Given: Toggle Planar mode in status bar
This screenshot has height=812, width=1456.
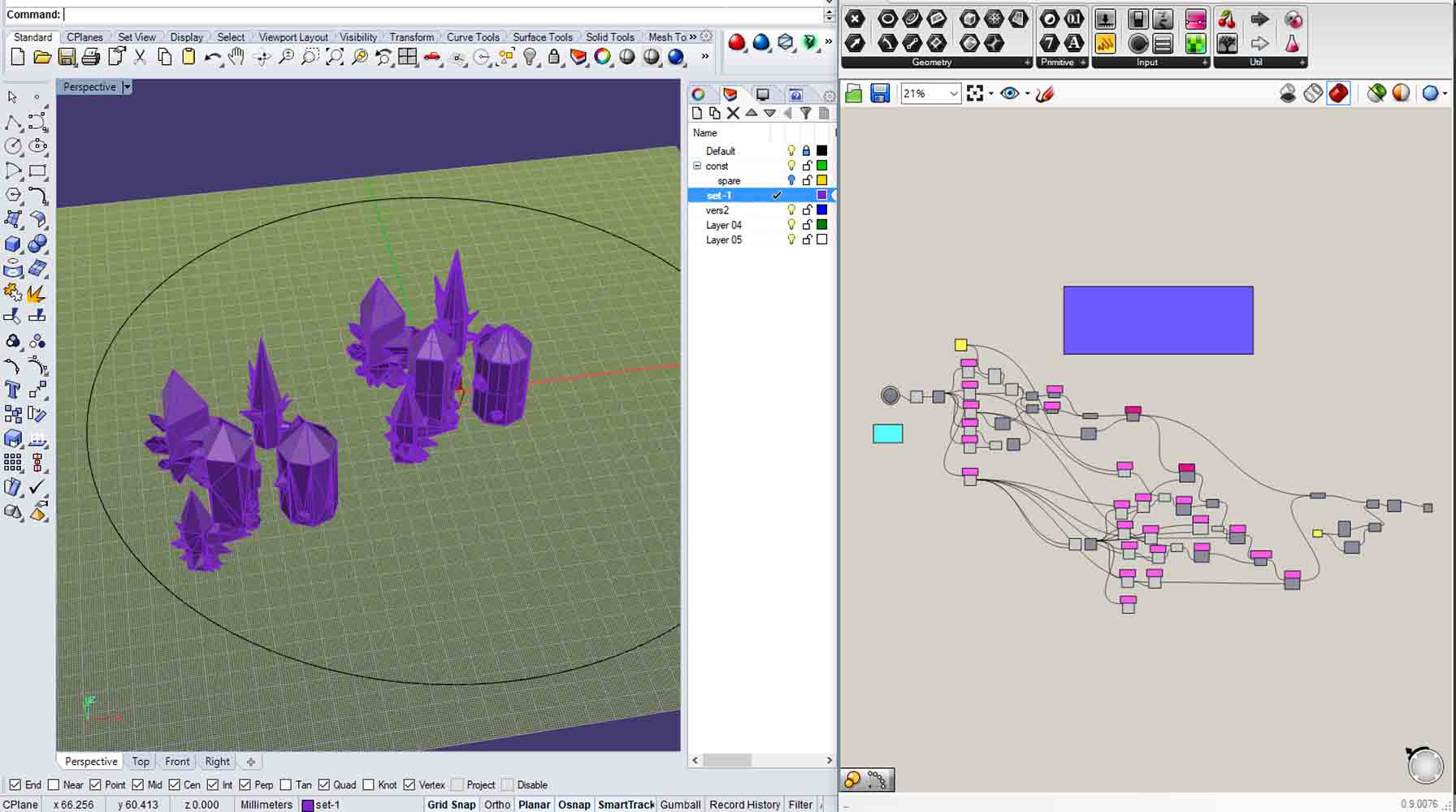Looking at the screenshot, I should [x=534, y=804].
